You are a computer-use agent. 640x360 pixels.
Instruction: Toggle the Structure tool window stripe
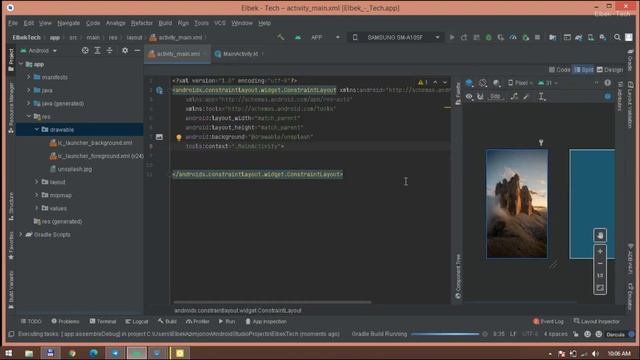11,207
